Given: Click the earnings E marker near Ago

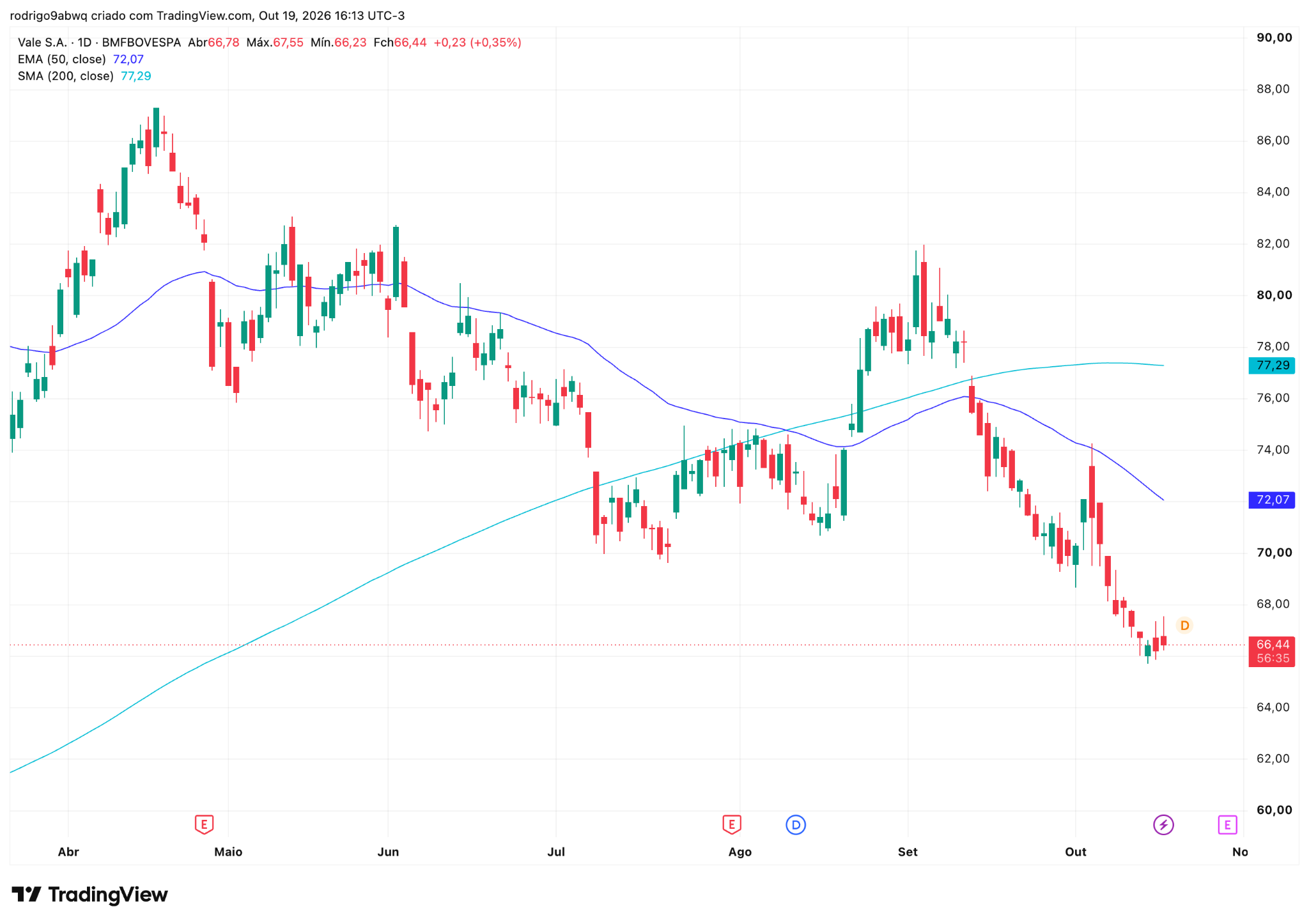Looking at the screenshot, I should pos(732,824).
